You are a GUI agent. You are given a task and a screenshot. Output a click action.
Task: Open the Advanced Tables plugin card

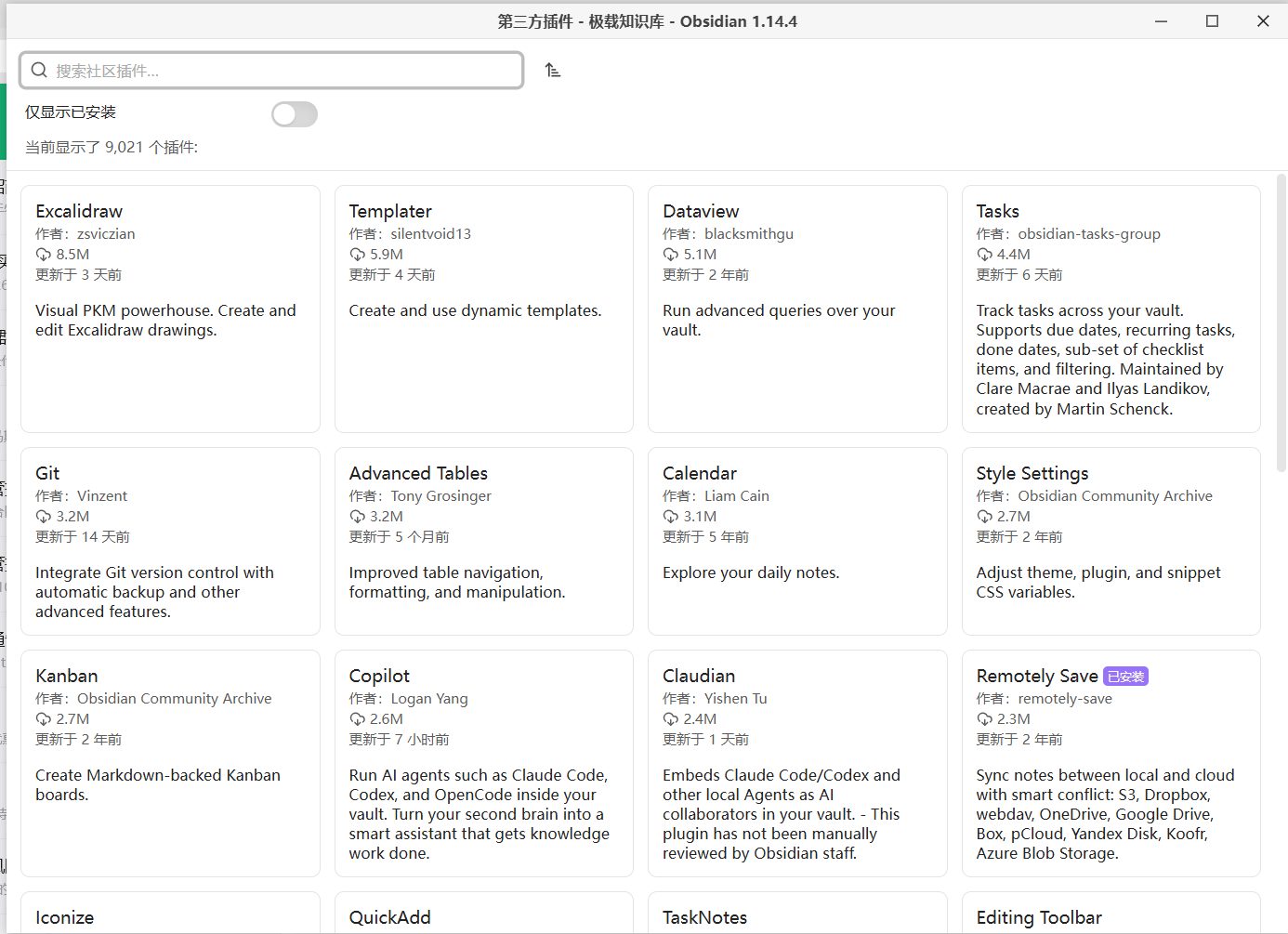(484, 541)
